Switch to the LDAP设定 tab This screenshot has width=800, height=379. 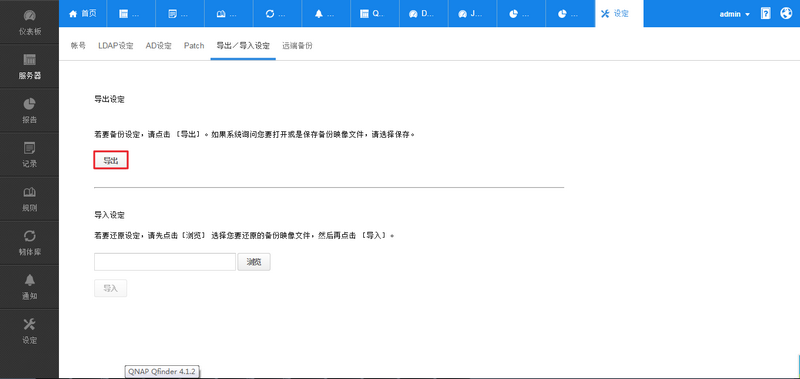tap(116, 45)
